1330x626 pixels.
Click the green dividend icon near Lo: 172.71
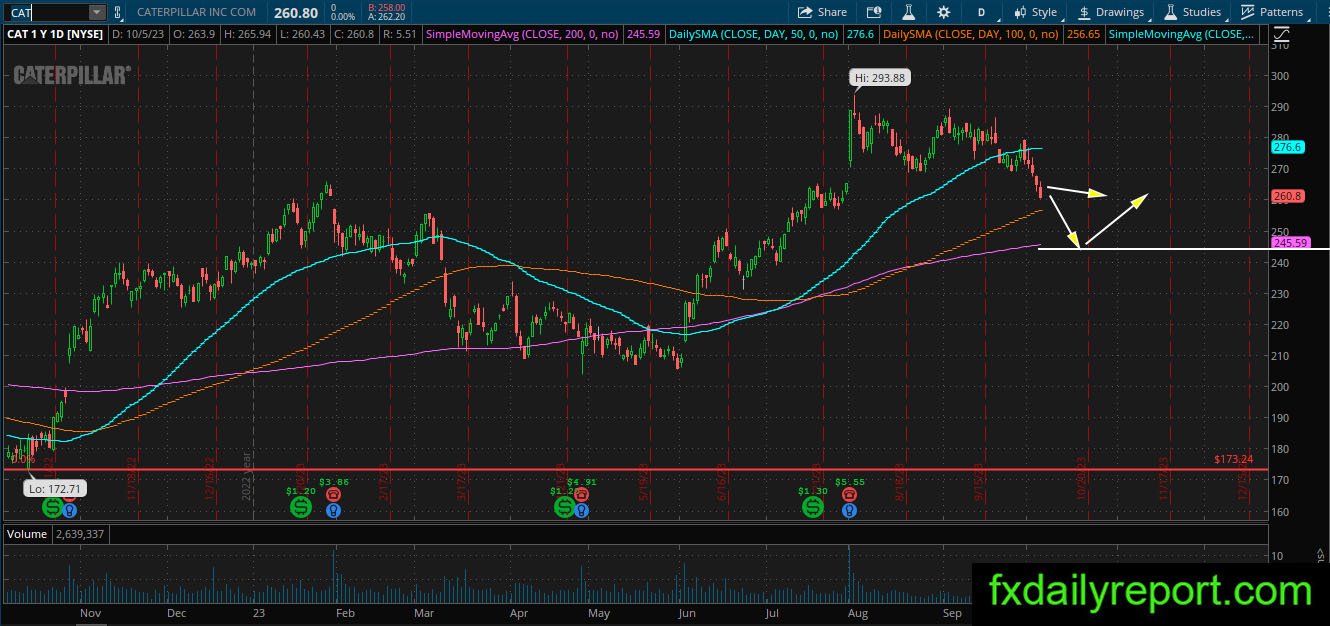point(51,508)
